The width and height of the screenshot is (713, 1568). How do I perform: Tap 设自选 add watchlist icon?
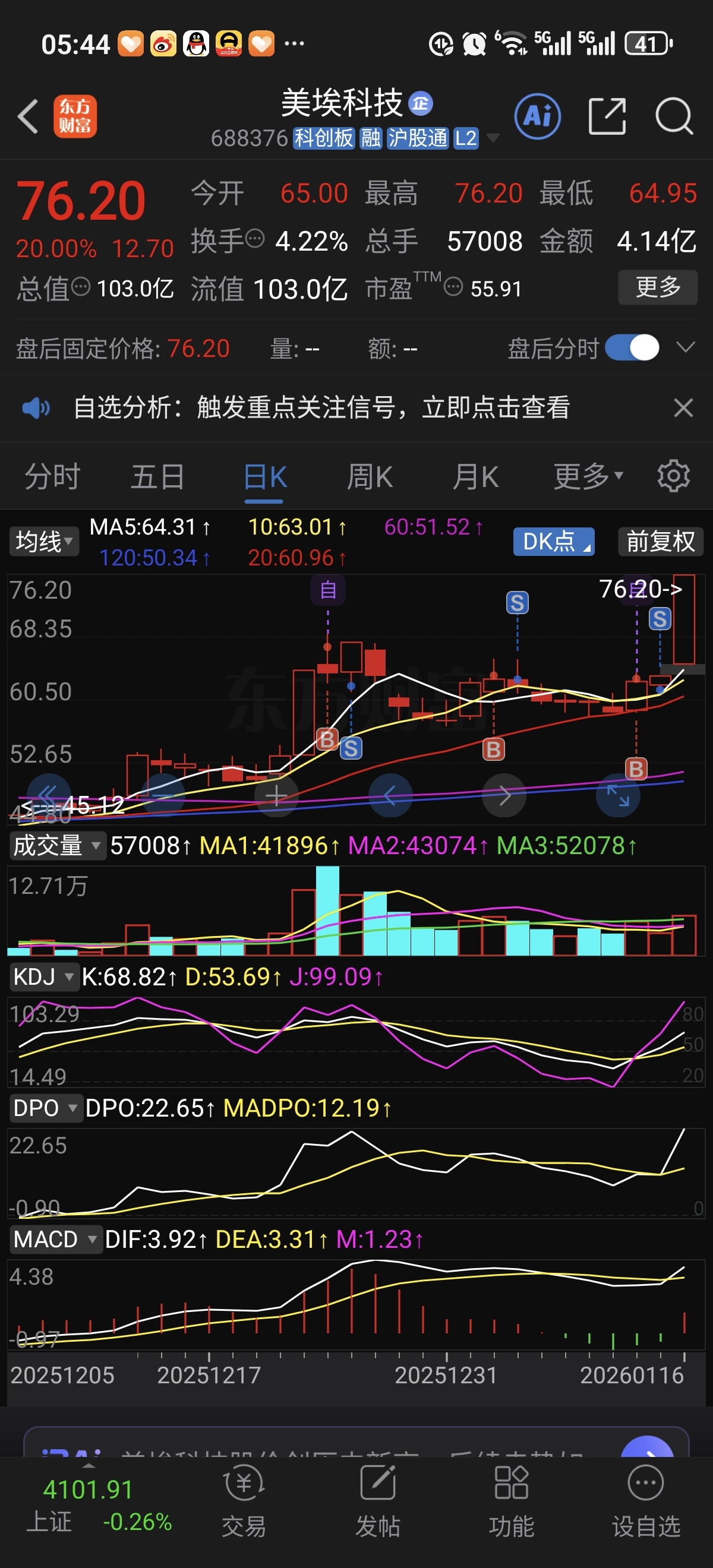pos(646,1501)
